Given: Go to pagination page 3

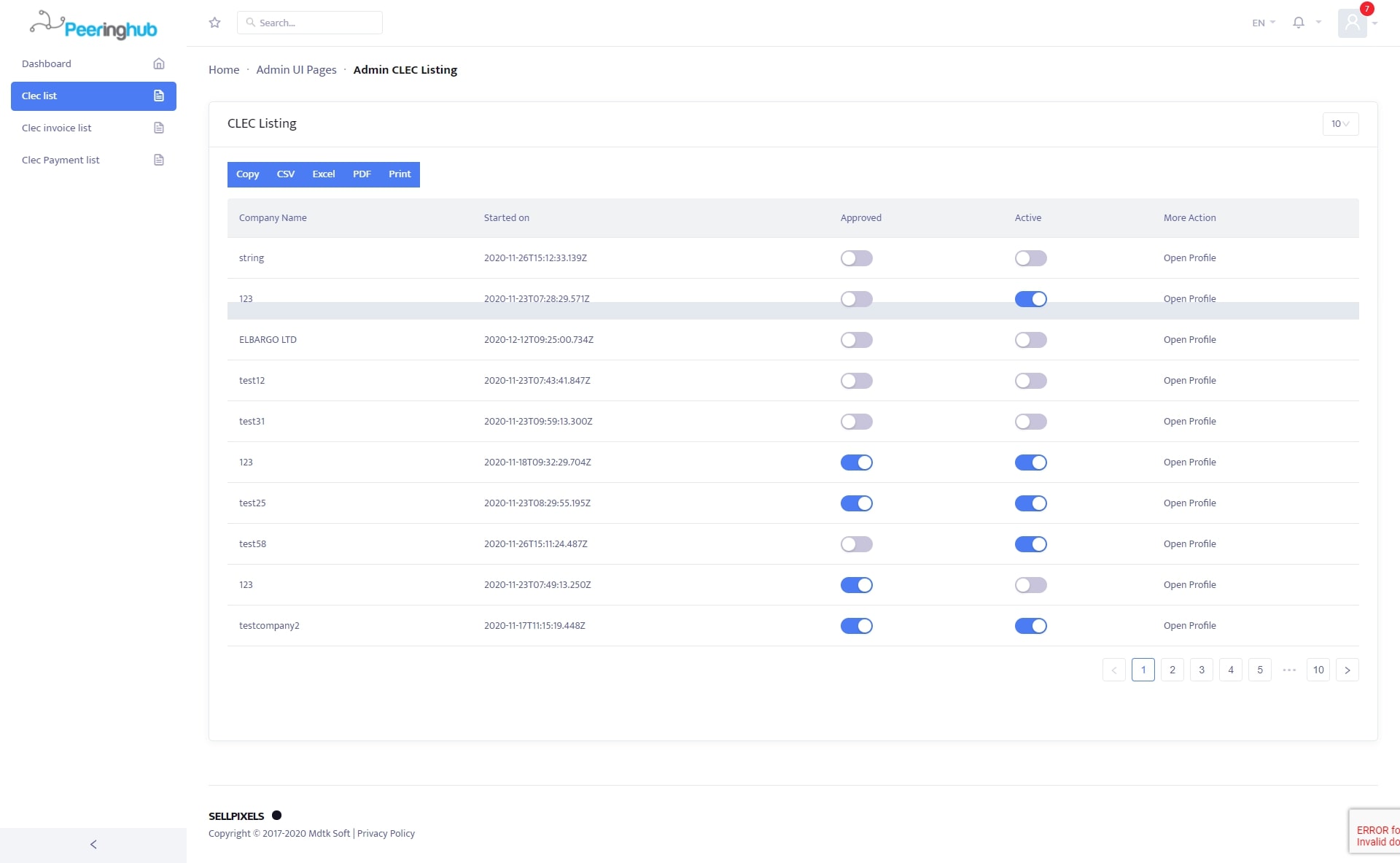Looking at the screenshot, I should pos(1201,670).
